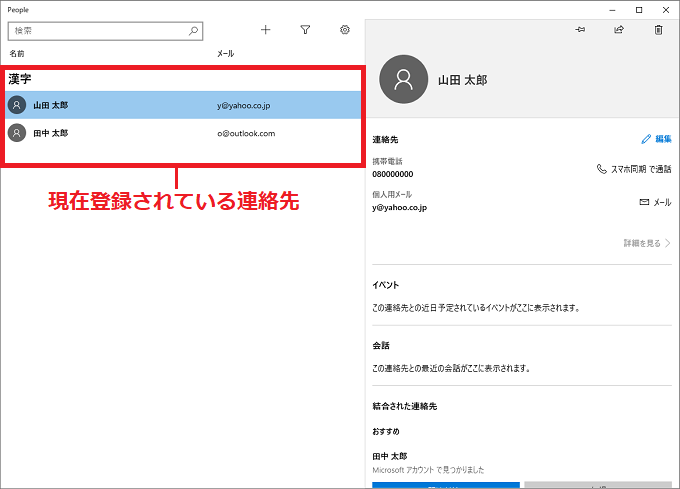Click the イベント section heading
The image size is (680, 489).
(x=386, y=285)
